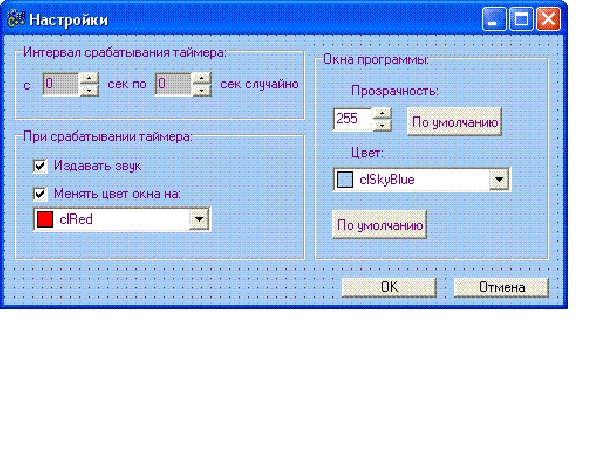Click "По умолчанию" button next to transparency
The image size is (600, 449).
click(454, 122)
